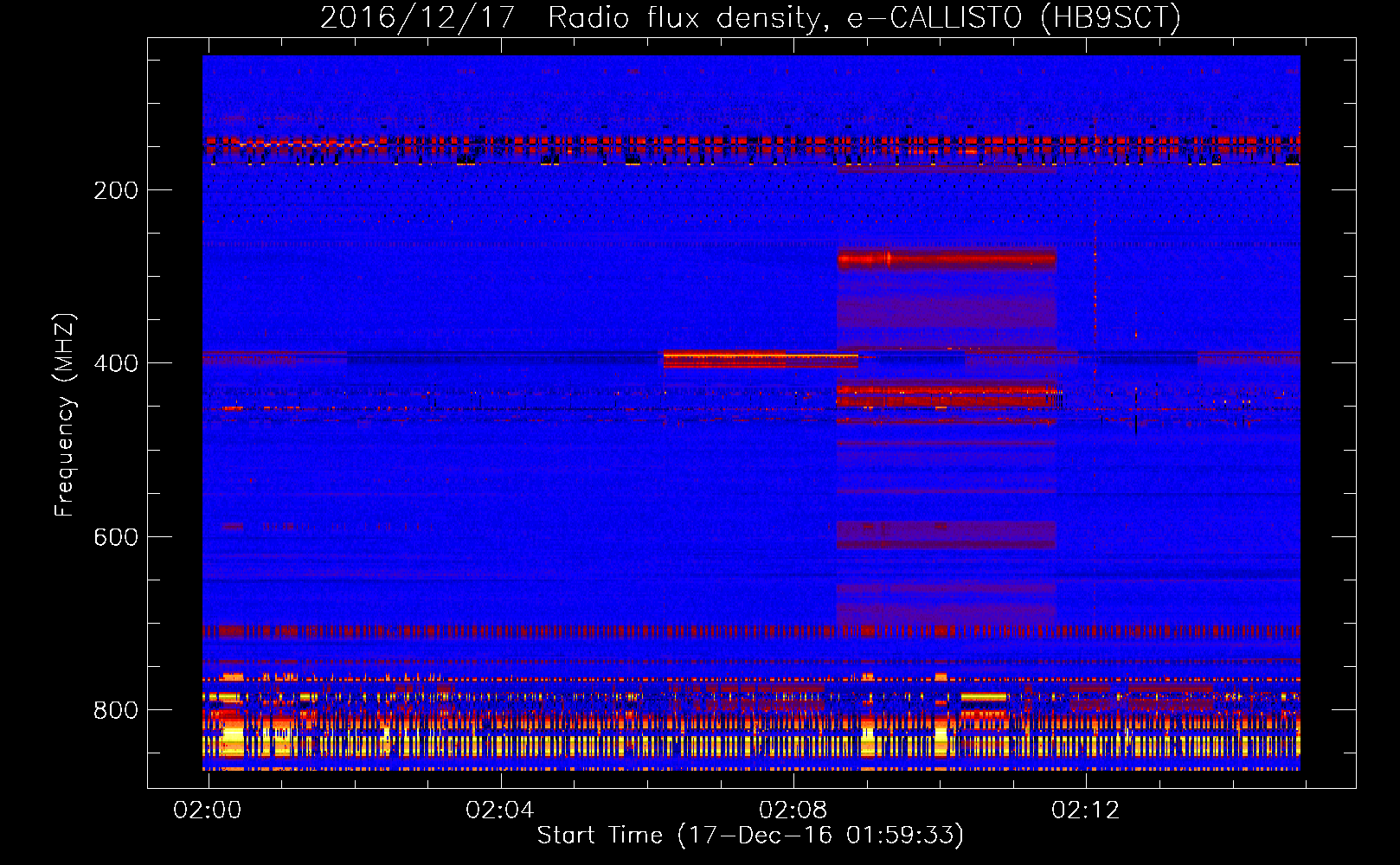Select the "Frequency (MHZ)" y-axis label
The height and width of the screenshot is (865, 1400).
(66, 415)
